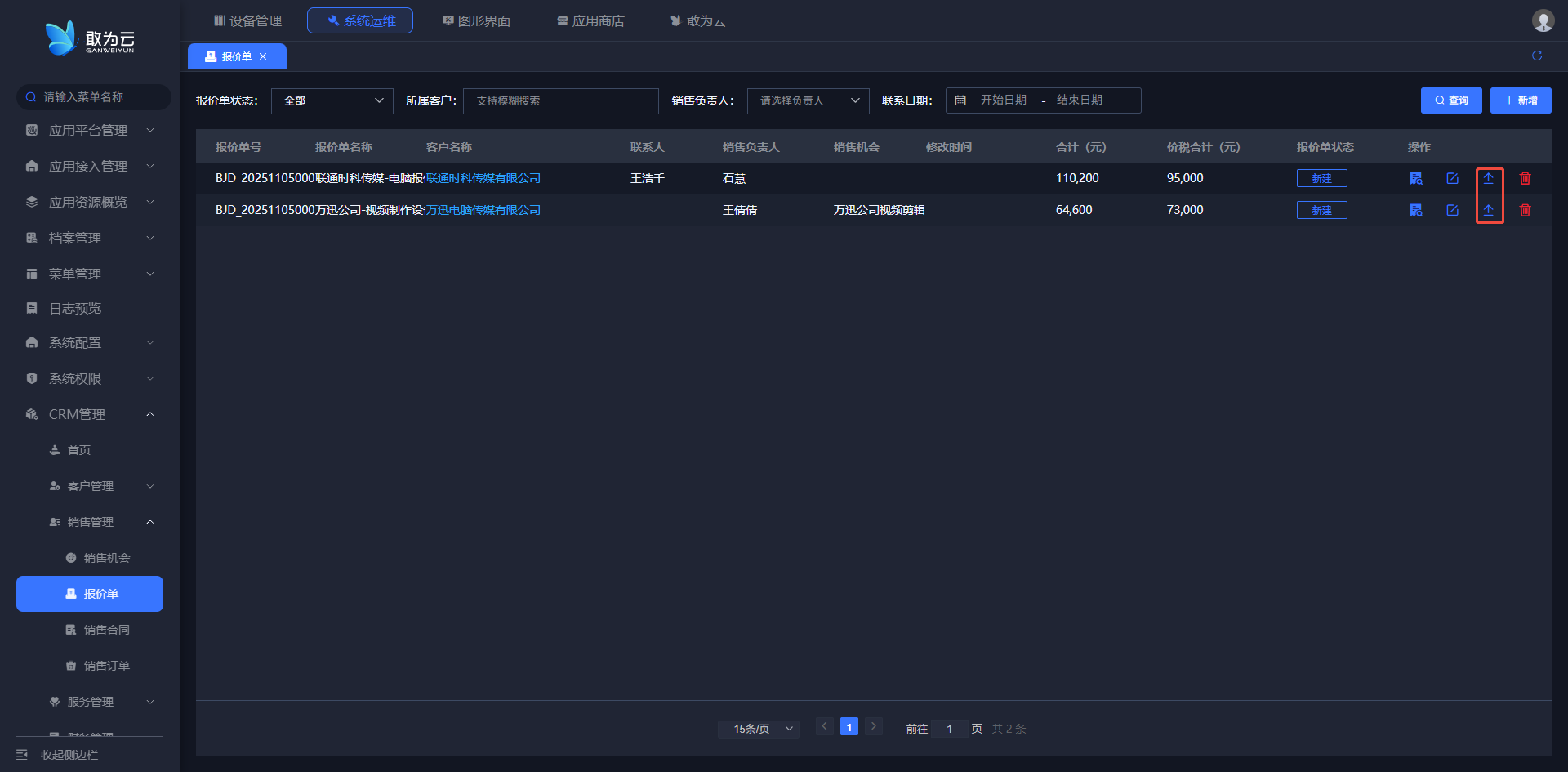
Task: Open 销售机会 in the sidebar
Action: [x=90, y=558]
